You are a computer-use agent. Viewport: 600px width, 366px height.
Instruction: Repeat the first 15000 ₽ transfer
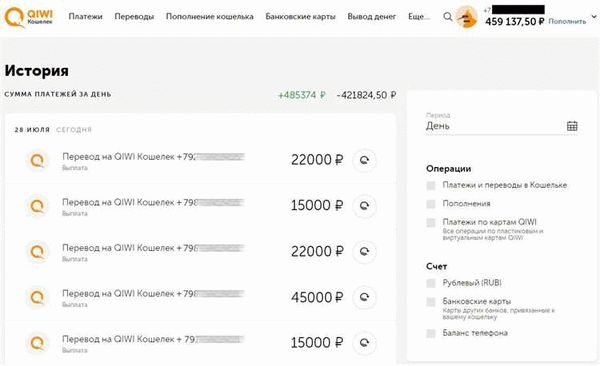[x=364, y=206]
